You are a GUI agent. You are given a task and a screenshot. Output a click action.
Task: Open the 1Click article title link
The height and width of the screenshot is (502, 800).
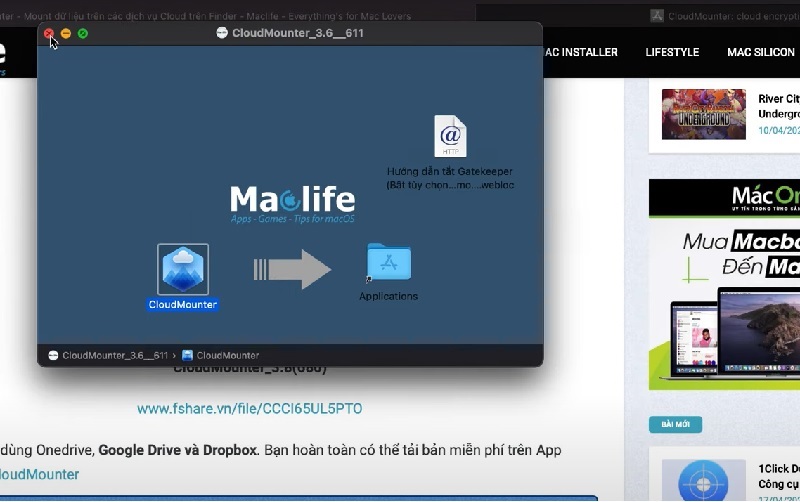[x=779, y=476]
